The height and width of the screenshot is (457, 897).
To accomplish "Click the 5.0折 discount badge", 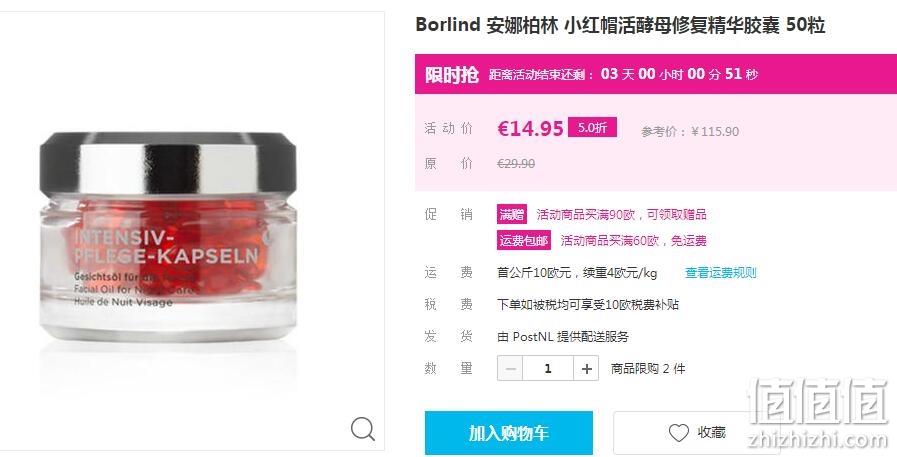I will (x=592, y=127).
